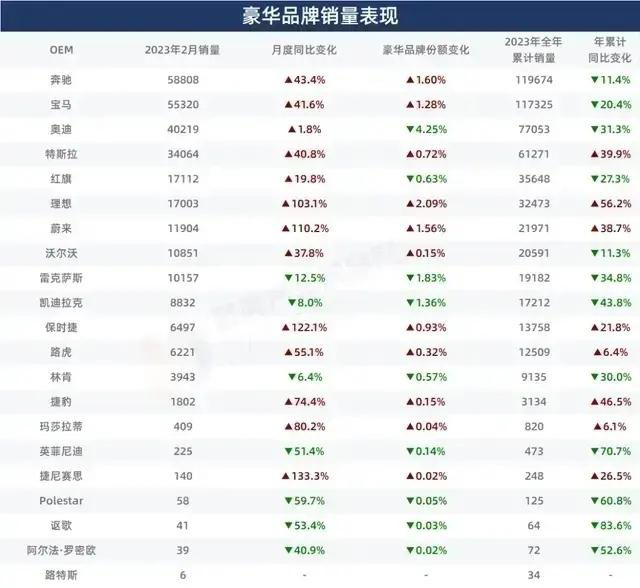Click the ▲133.3% monthly change value
640x588 pixels.
[x=305, y=476]
